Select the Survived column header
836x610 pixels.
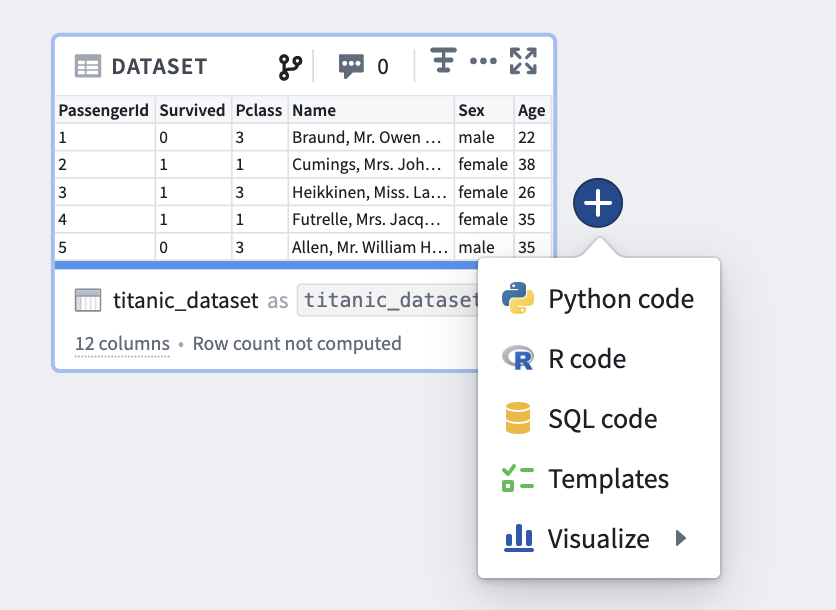[x=193, y=110]
